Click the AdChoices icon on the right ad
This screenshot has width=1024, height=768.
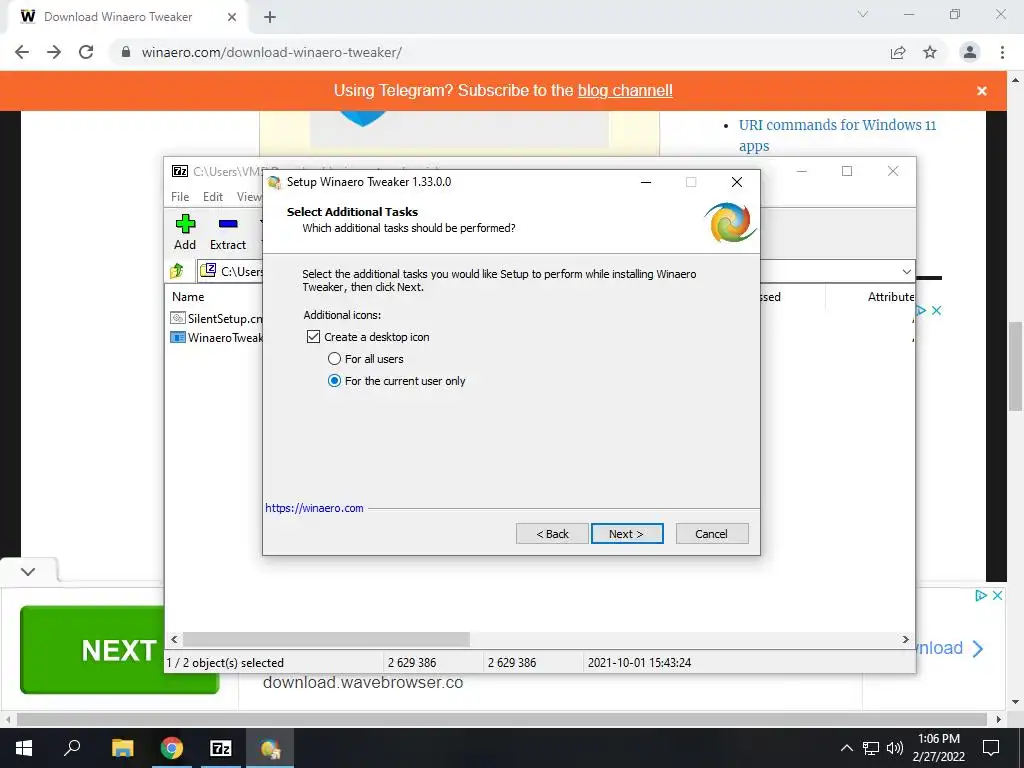(x=920, y=311)
